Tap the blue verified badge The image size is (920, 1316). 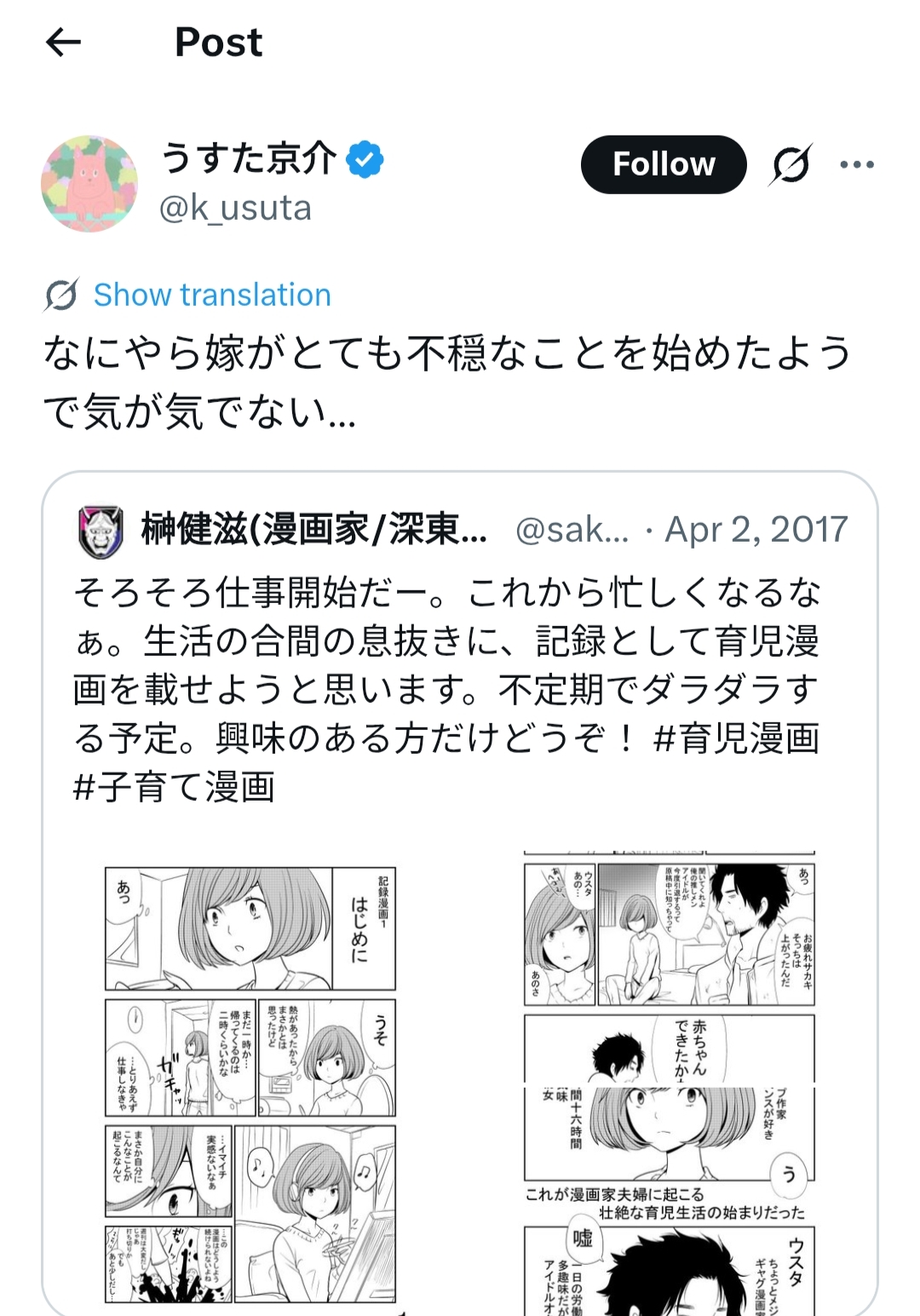click(x=365, y=159)
